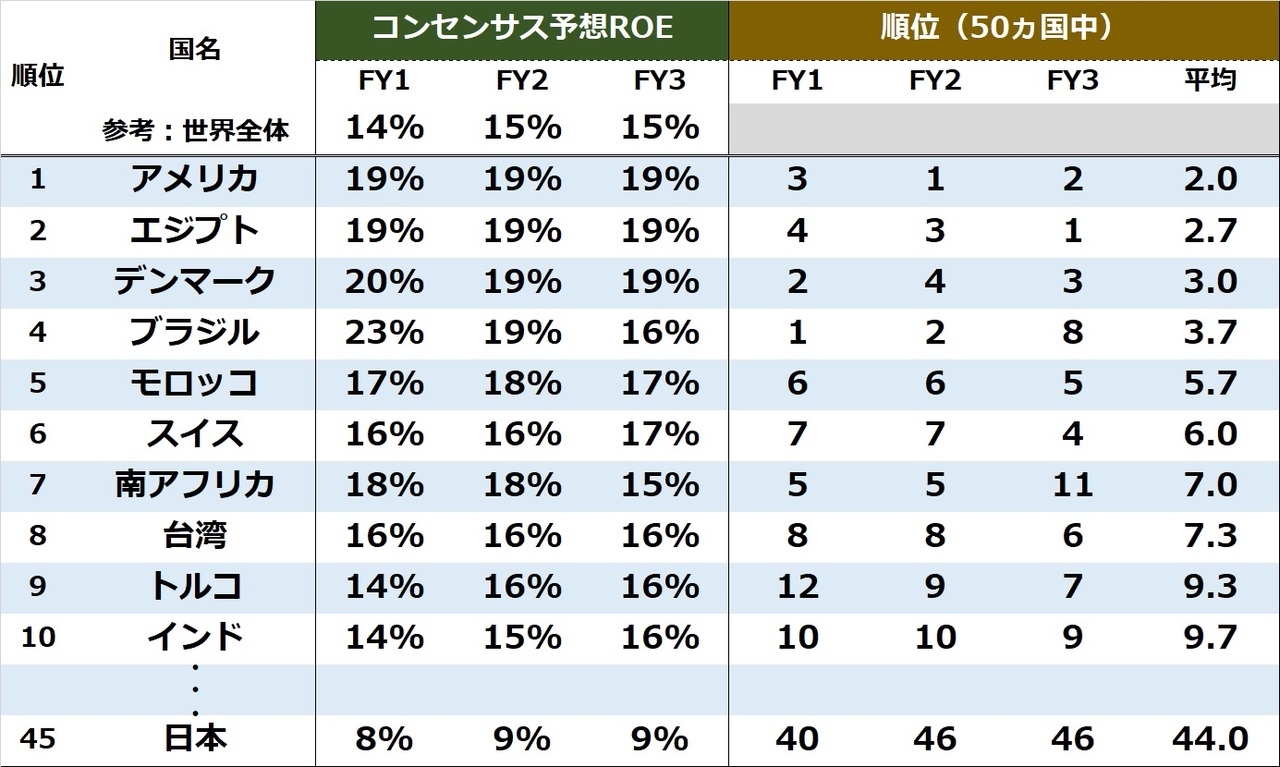Click America's 2.0 average rank value
This screenshot has height=767, width=1280.
pos(1209,180)
